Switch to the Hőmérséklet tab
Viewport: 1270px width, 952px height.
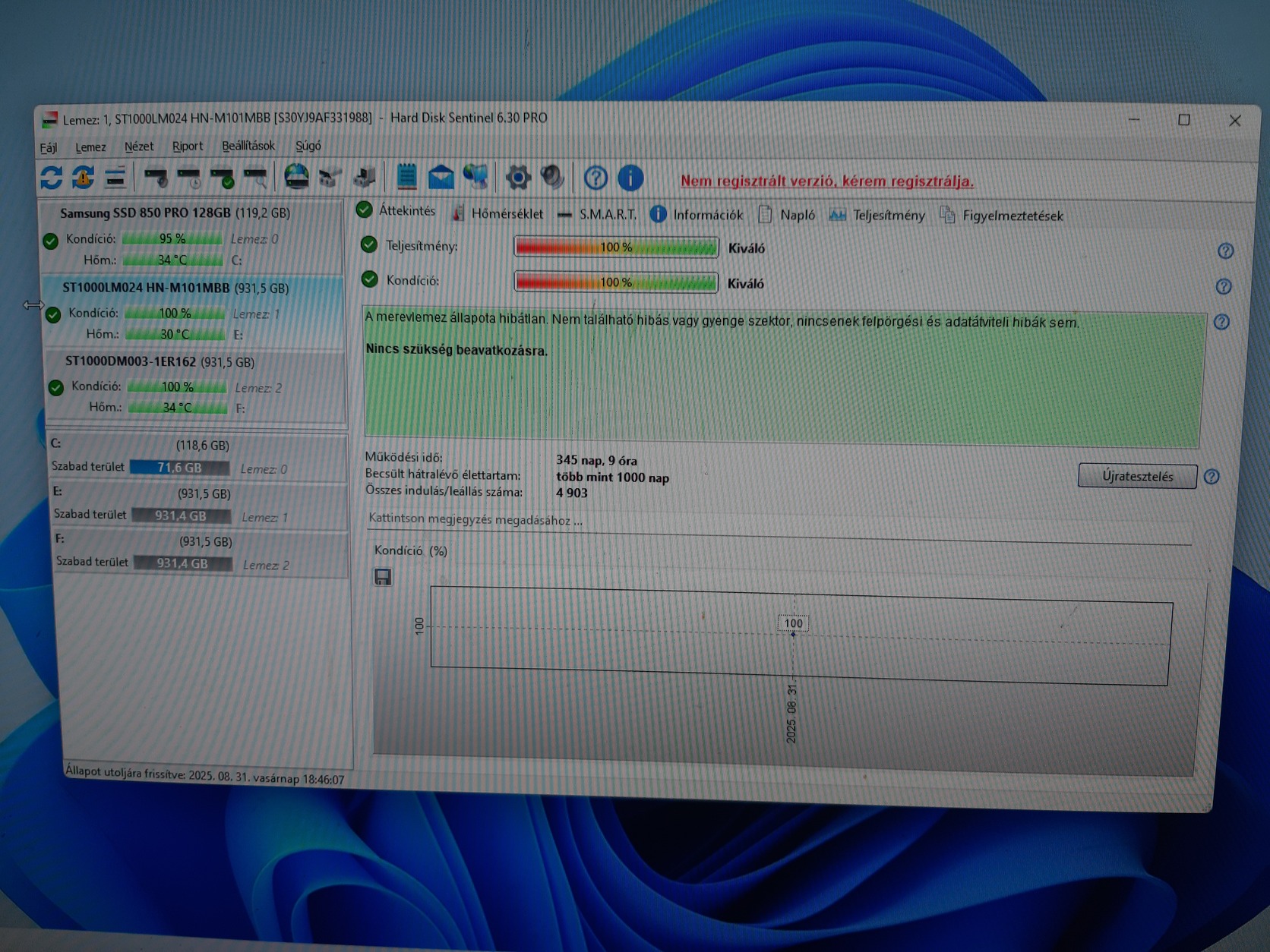pyautogui.click(x=498, y=214)
